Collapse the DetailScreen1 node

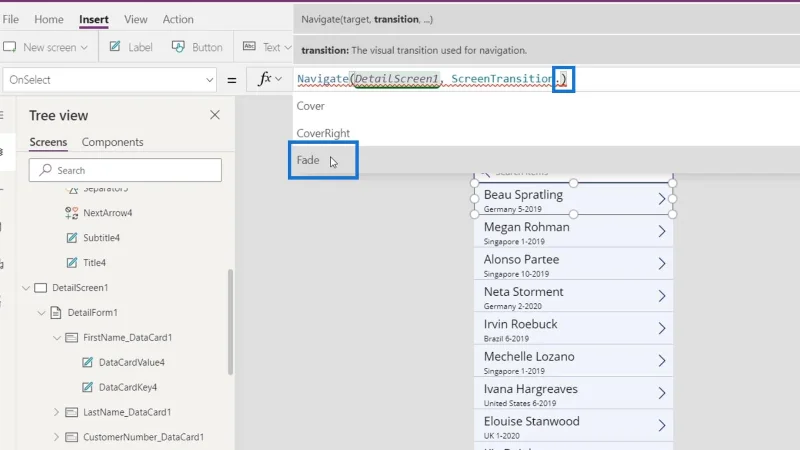click(x=26, y=288)
